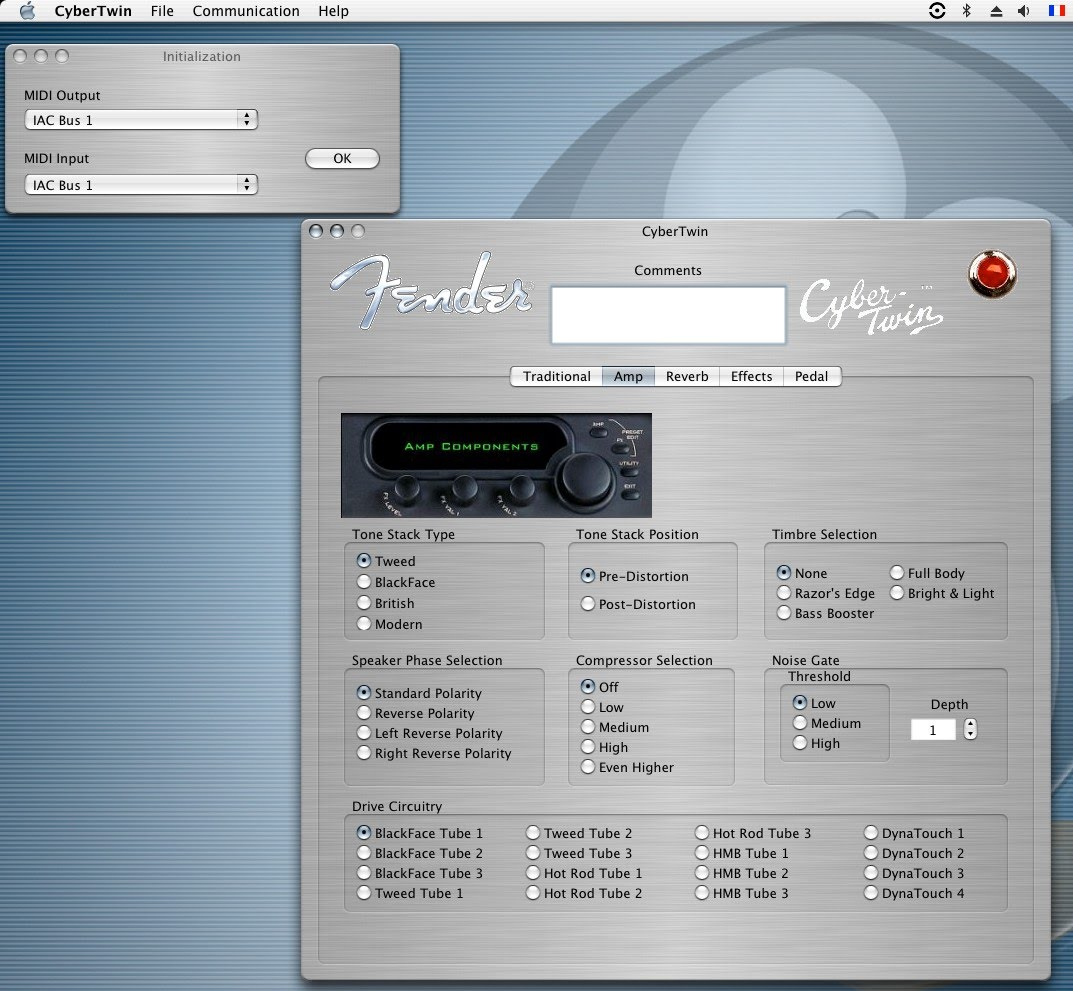
Task: Open the Bluetooth menu bar icon
Action: click(966, 11)
